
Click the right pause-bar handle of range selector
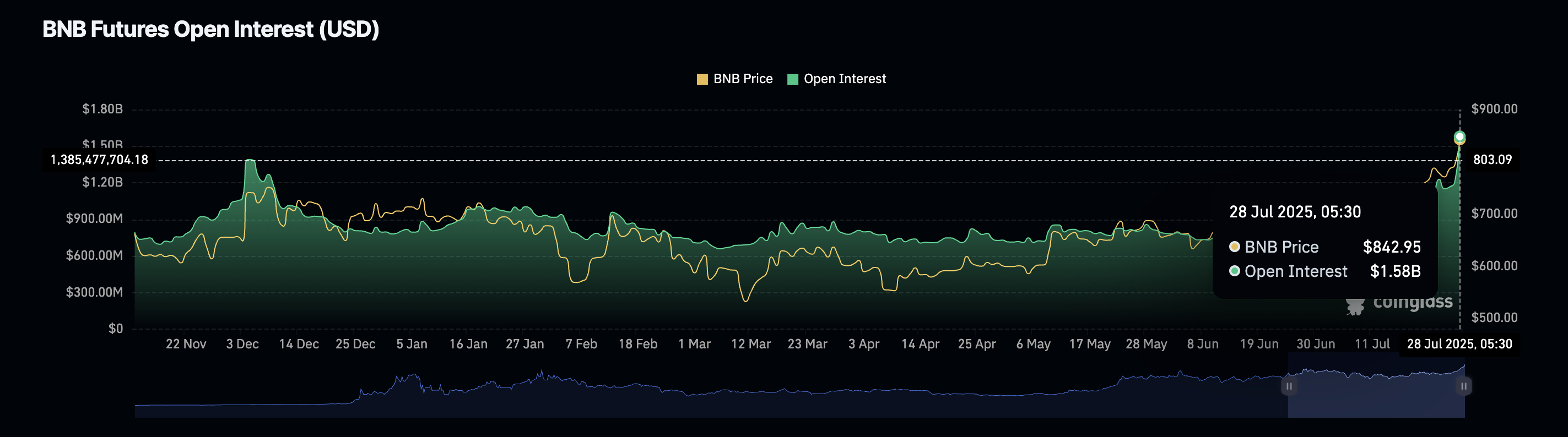1463,386
